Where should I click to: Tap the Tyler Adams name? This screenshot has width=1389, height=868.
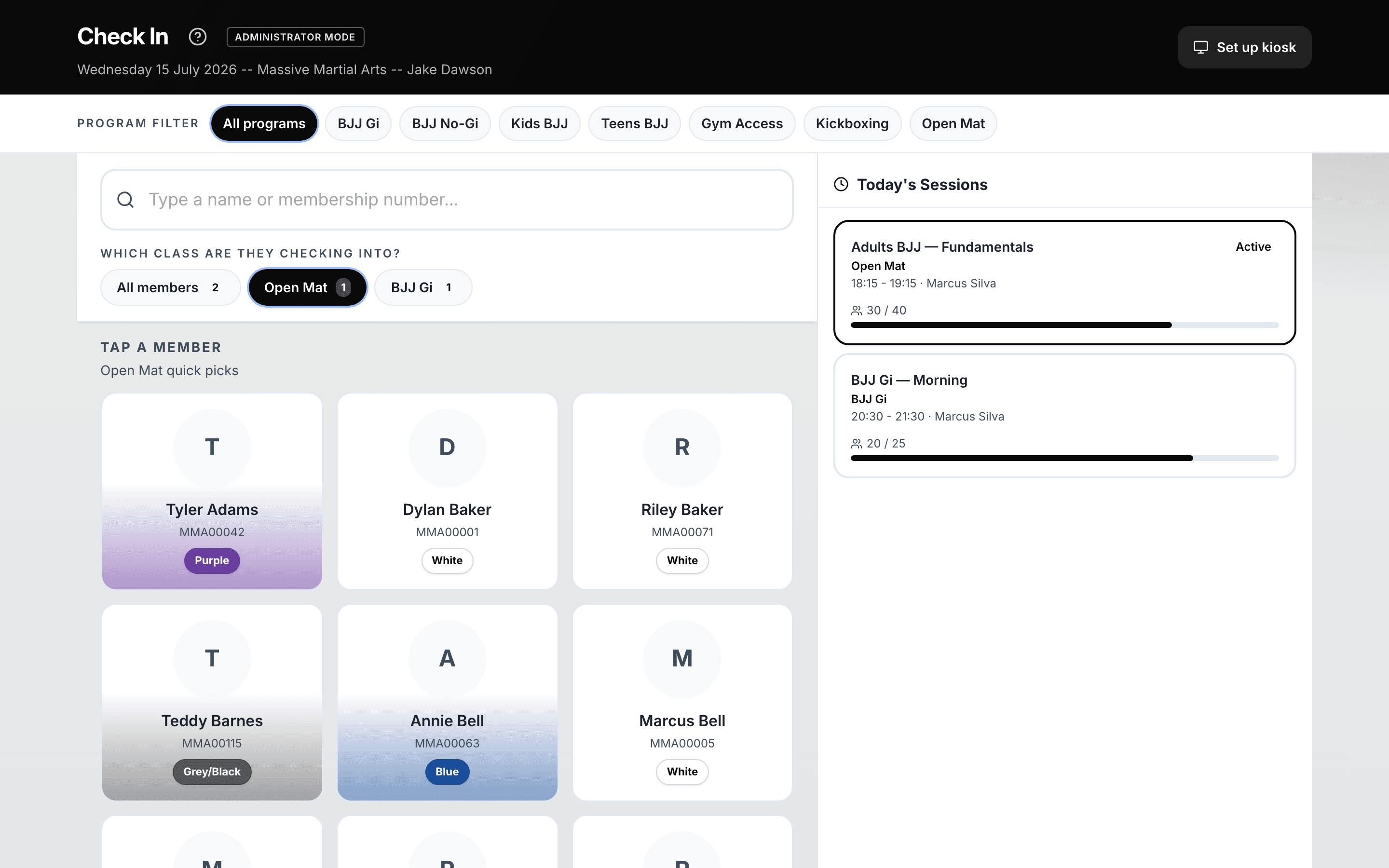[x=212, y=510]
